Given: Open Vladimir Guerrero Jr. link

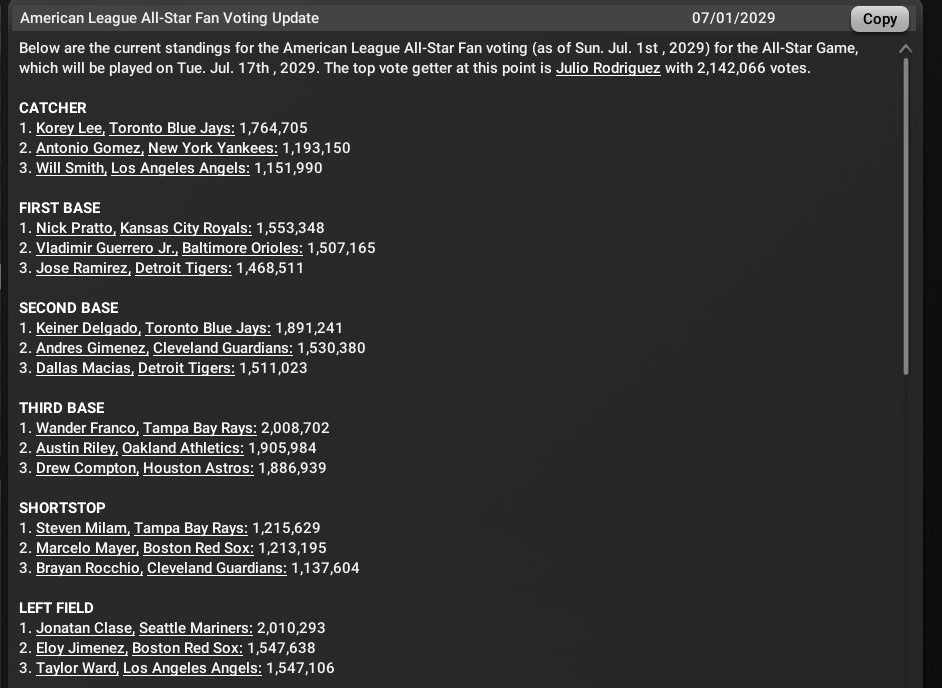Looking at the screenshot, I should coord(107,248).
